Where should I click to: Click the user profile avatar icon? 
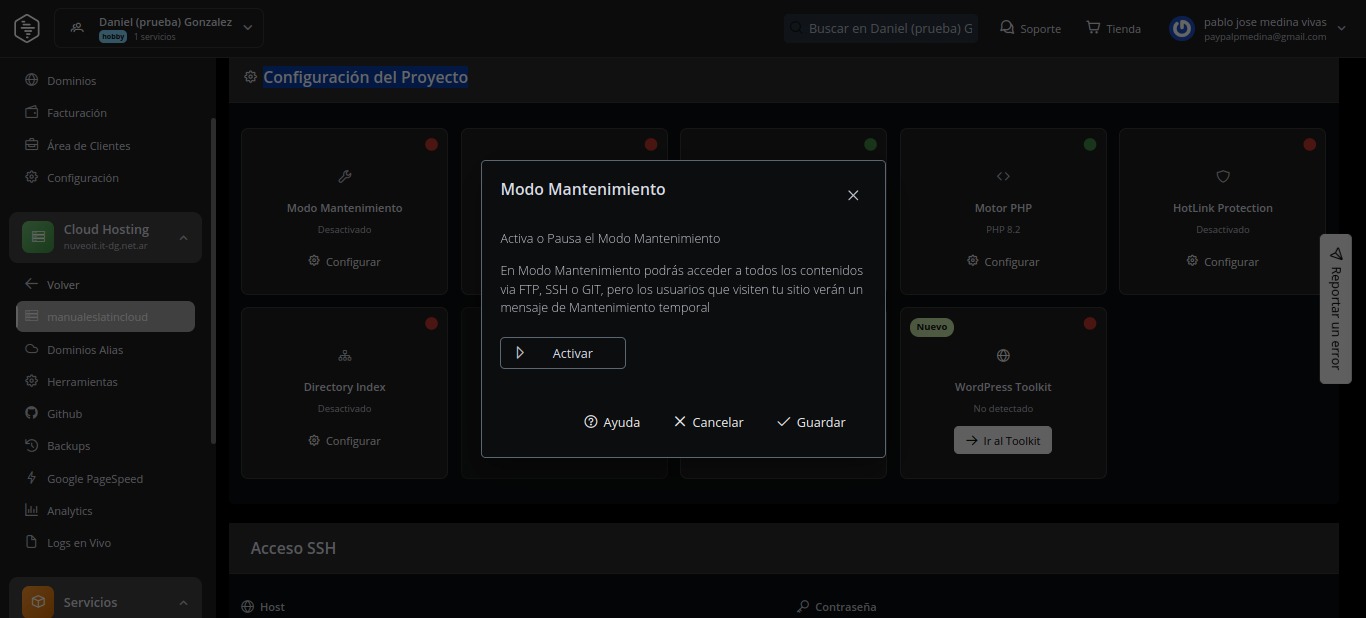(x=1182, y=28)
